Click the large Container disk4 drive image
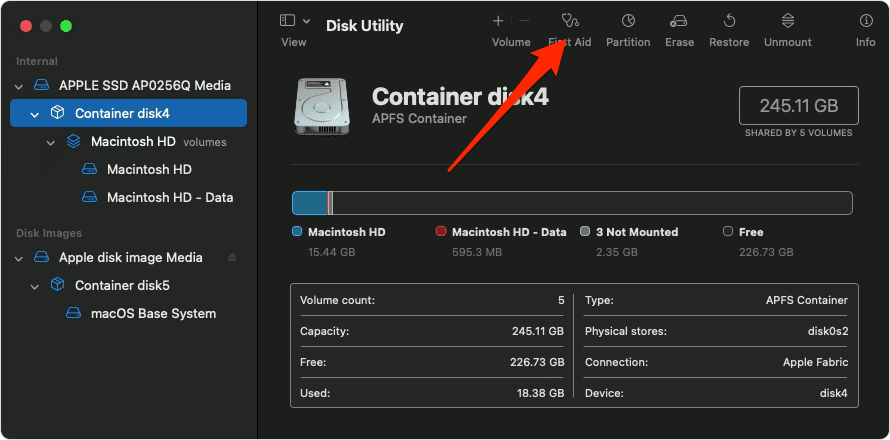The width and height of the screenshot is (890, 440). 322,105
